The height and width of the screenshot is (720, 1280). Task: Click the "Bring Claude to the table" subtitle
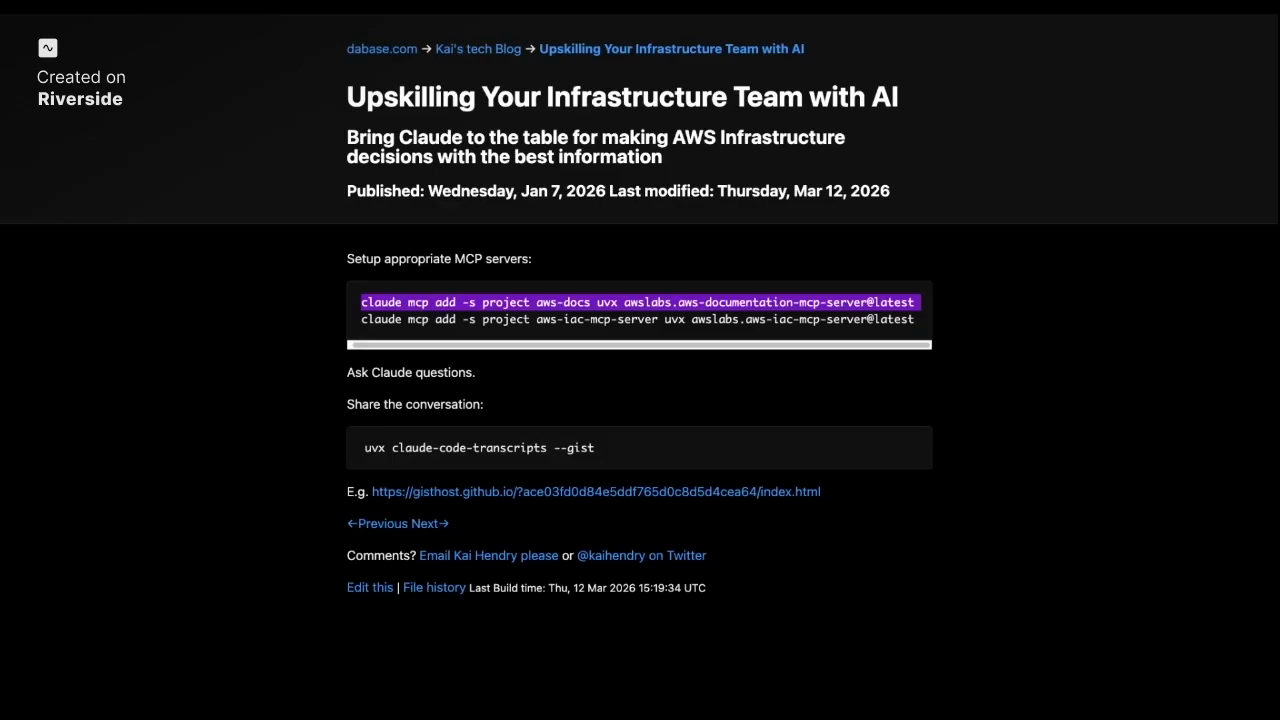(x=595, y=147)
